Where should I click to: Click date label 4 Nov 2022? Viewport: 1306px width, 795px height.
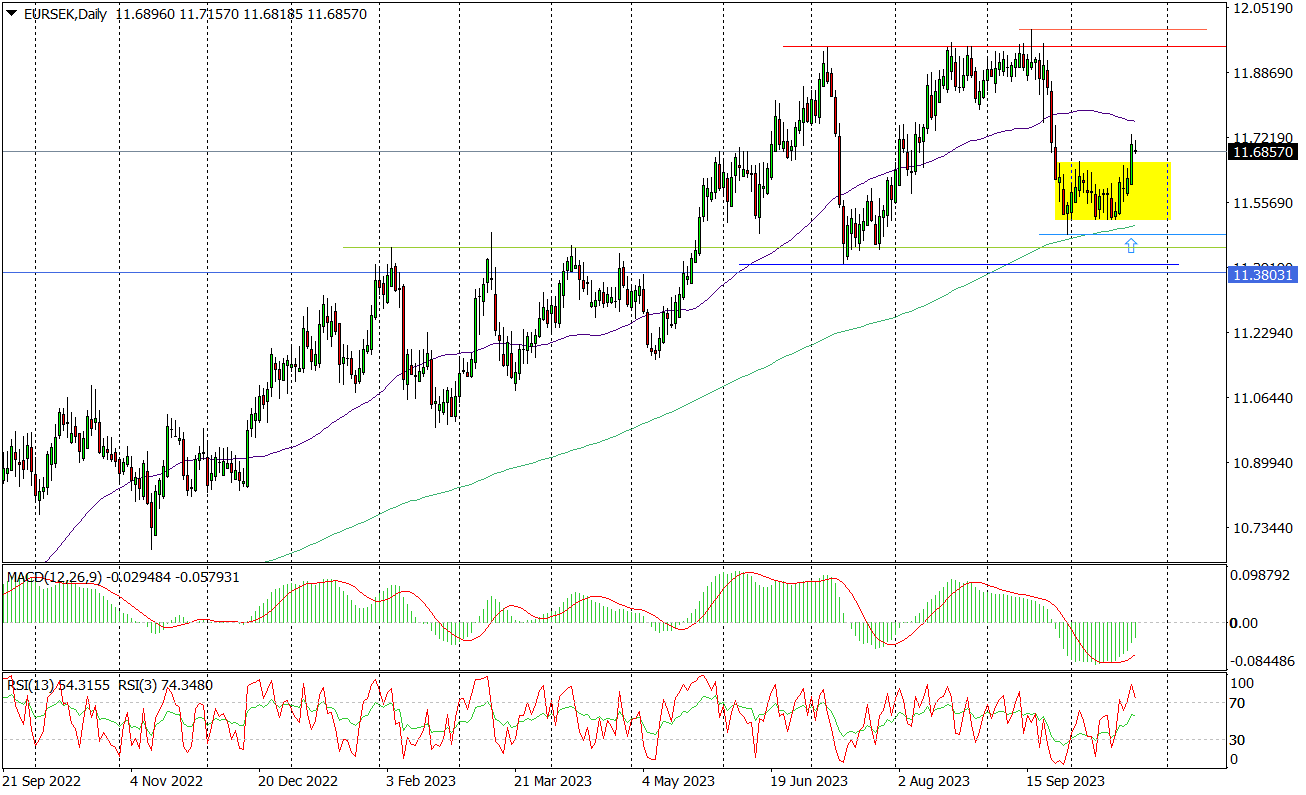[x=167, y=781]
